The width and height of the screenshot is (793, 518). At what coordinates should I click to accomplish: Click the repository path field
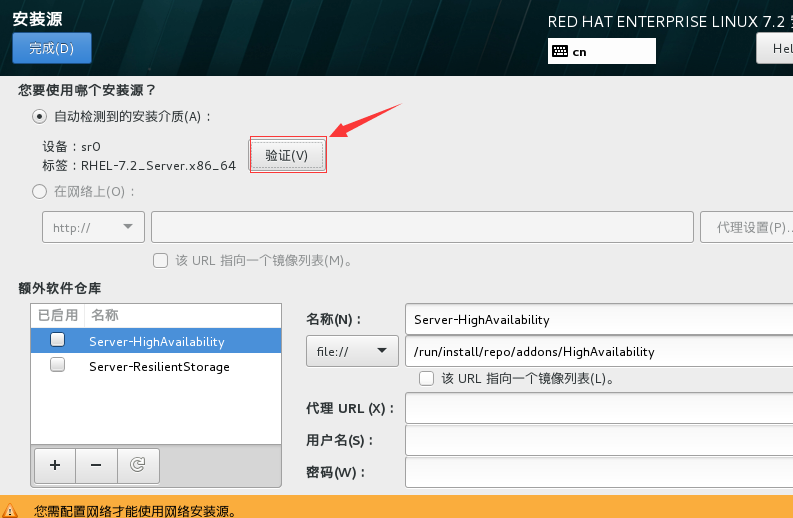599,351
